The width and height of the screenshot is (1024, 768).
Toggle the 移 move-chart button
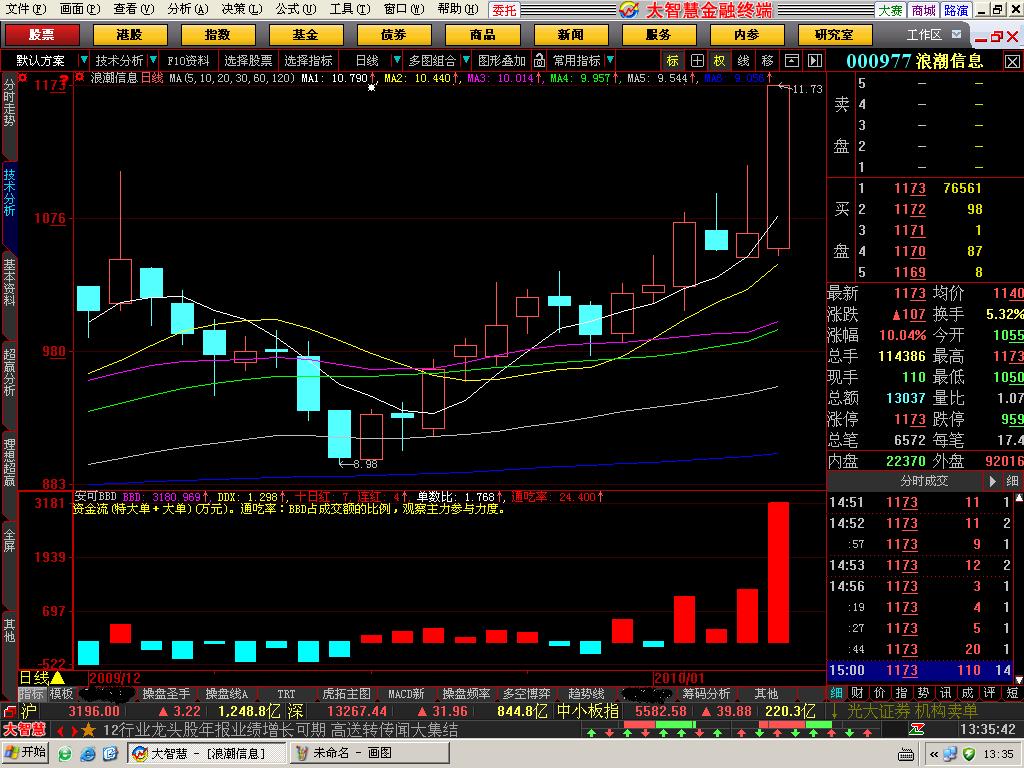[x=767, y=61]
